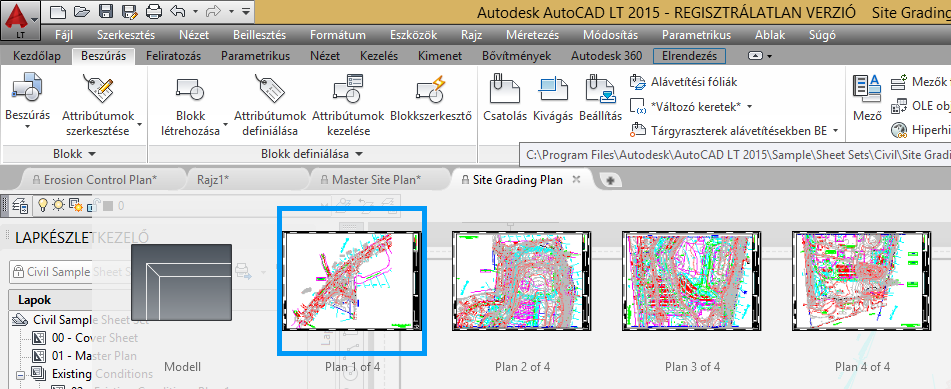Switch to the Elrendezés ribbon tab
951x389 pixels.
(690, 56)
